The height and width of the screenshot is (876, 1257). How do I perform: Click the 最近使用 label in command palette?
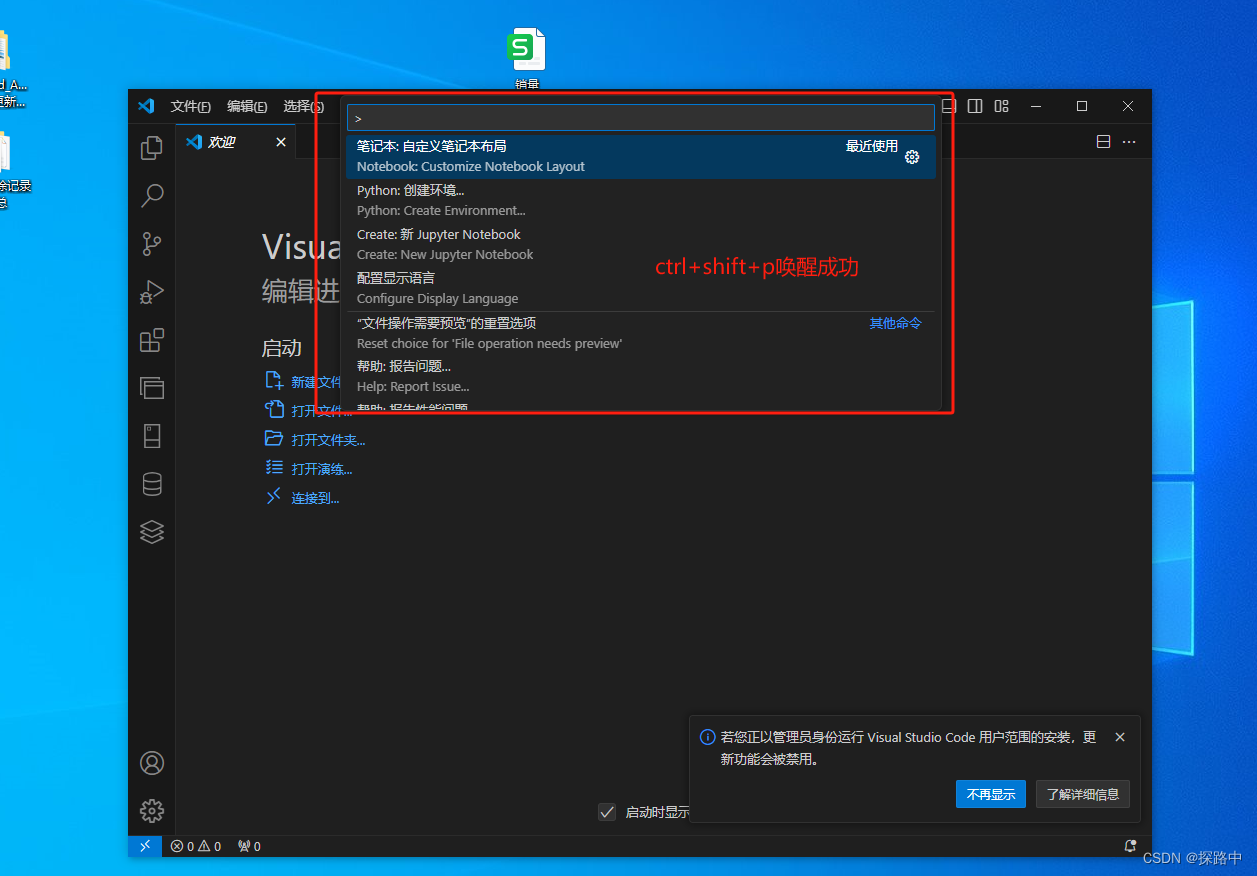point(872,146)
